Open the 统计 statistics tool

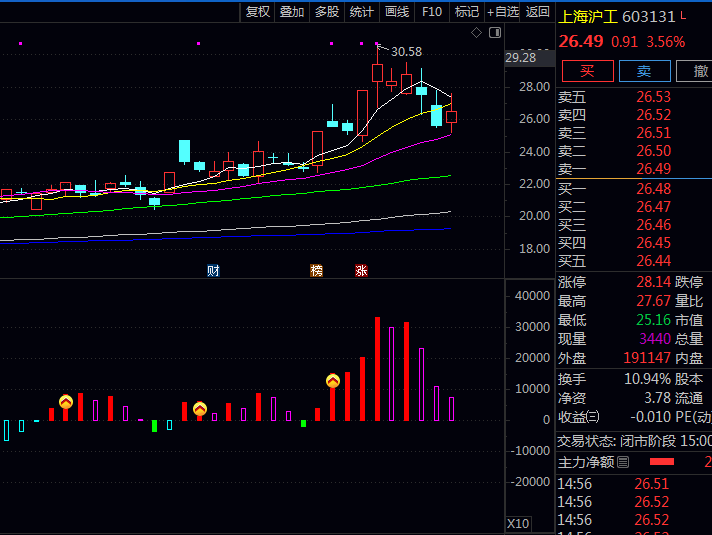(361, 12)
